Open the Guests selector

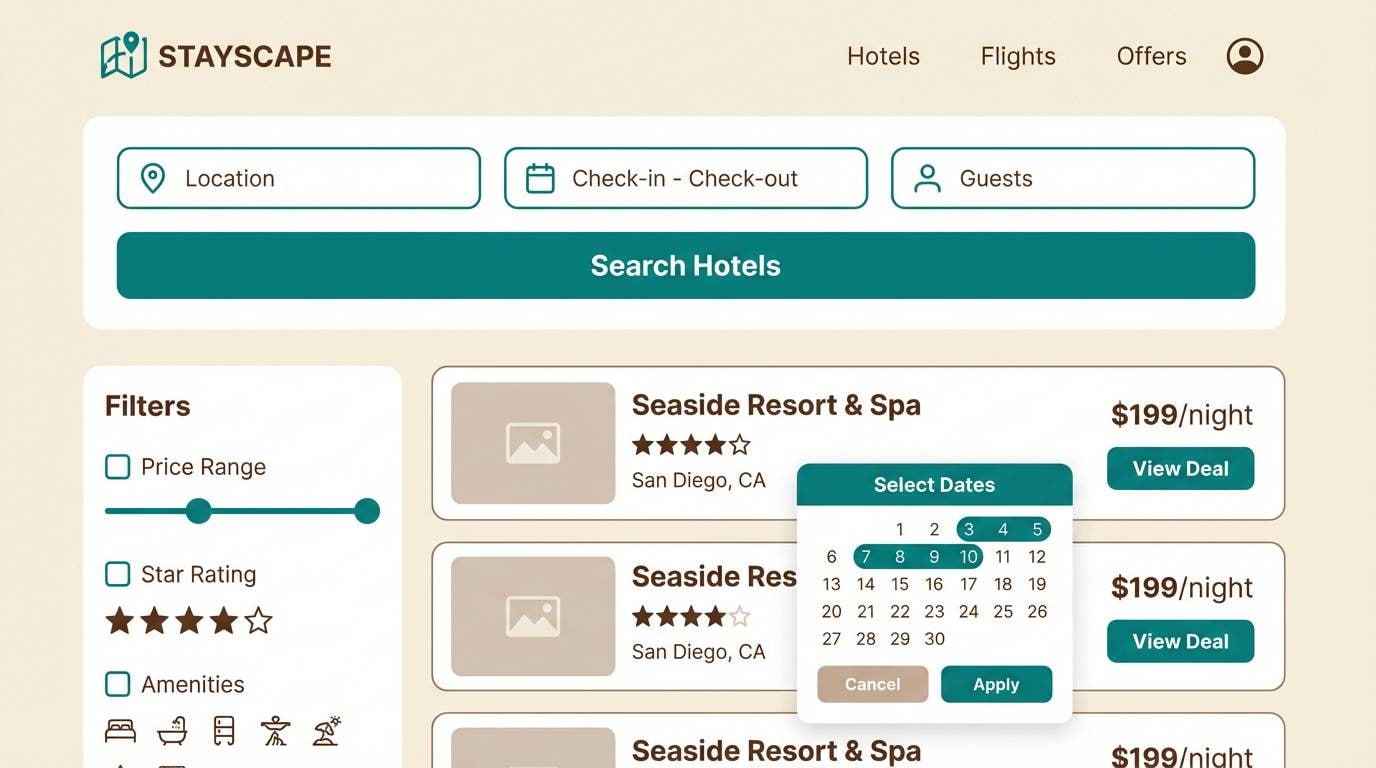pos(1072,177)
